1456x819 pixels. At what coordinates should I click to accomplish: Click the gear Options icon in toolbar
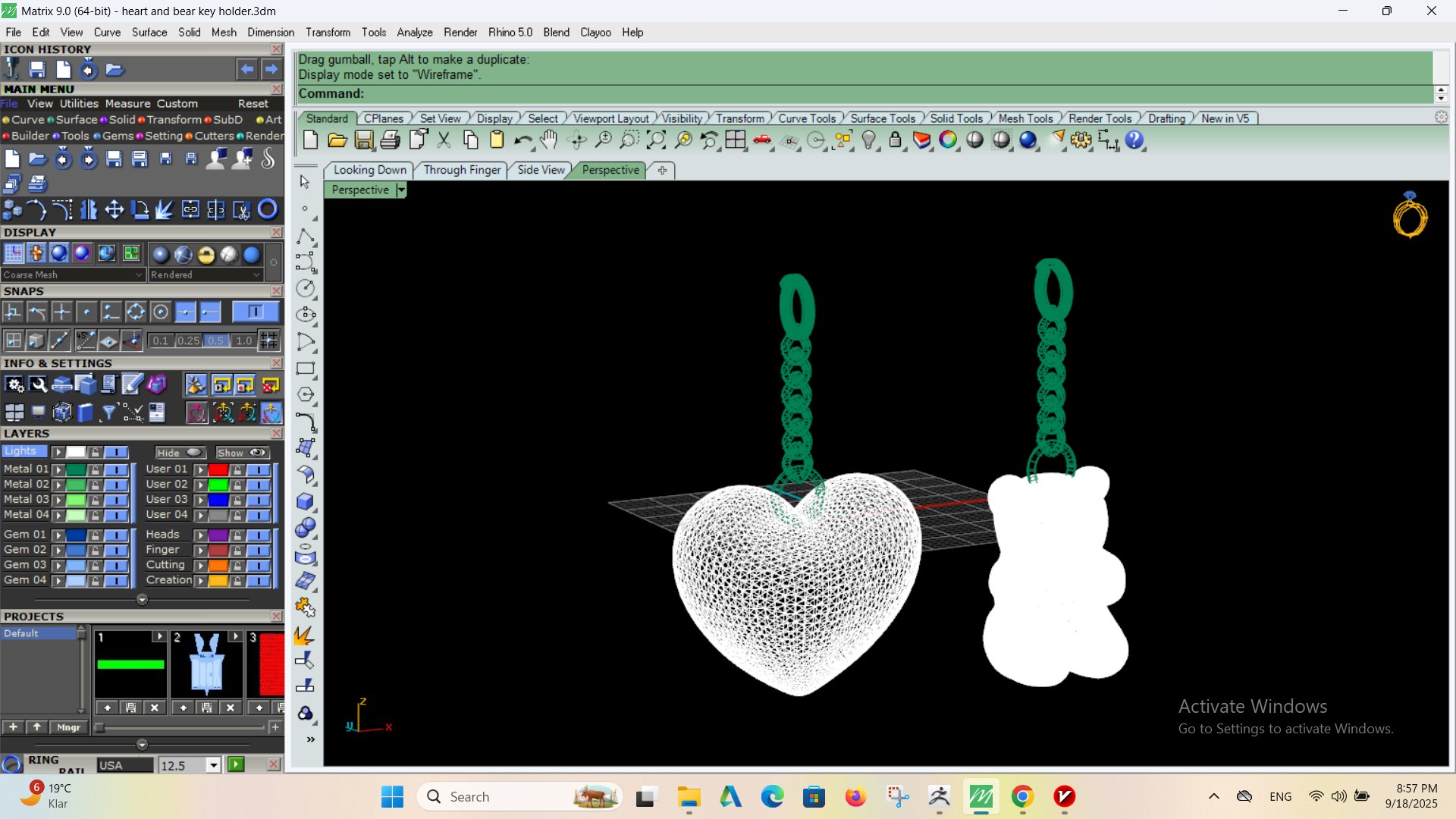(1081, 140)
